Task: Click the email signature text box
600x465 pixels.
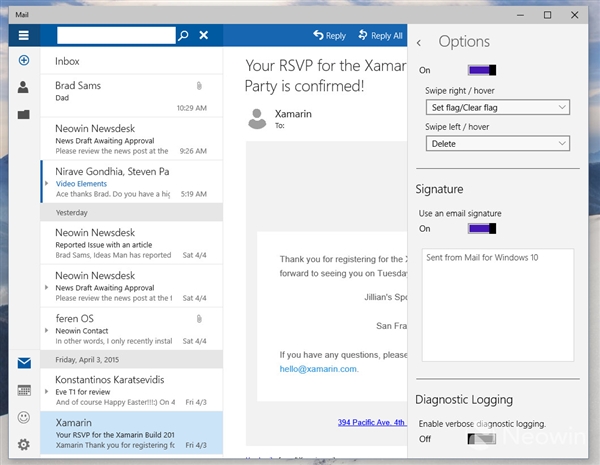Action: (x=497, y=305)
